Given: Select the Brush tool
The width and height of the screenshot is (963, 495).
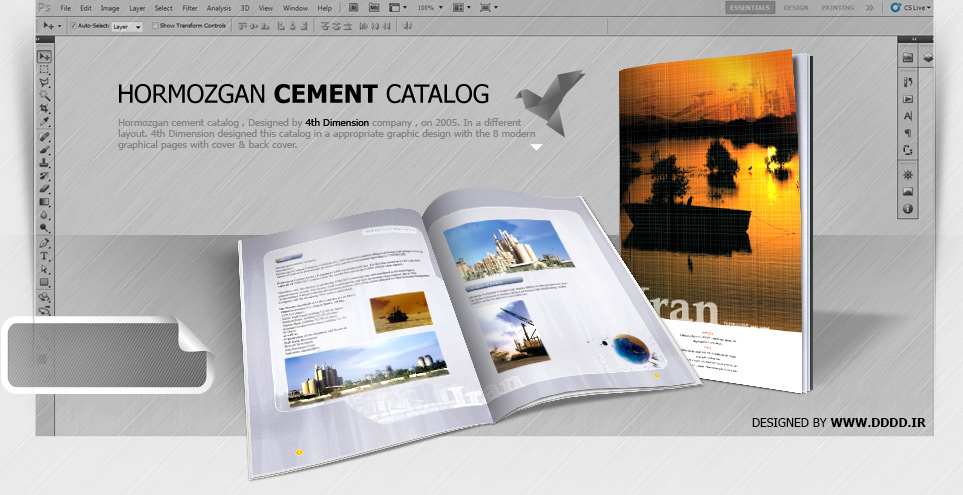Looking at the screenshot, I should click(x=44, y=149).
